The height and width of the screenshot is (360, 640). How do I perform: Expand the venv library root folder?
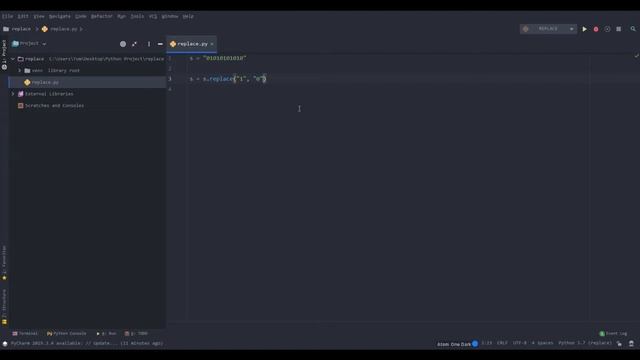[x=19, y=71]
